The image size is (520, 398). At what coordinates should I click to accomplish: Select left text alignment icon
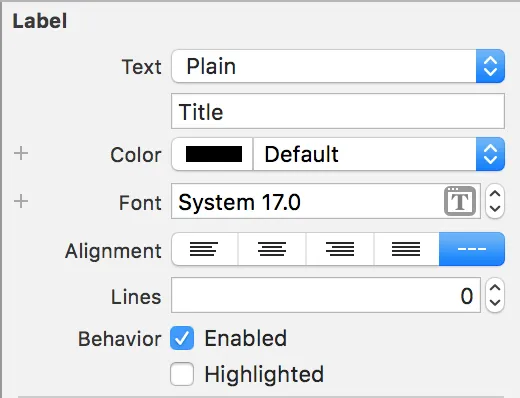point(204,249)
